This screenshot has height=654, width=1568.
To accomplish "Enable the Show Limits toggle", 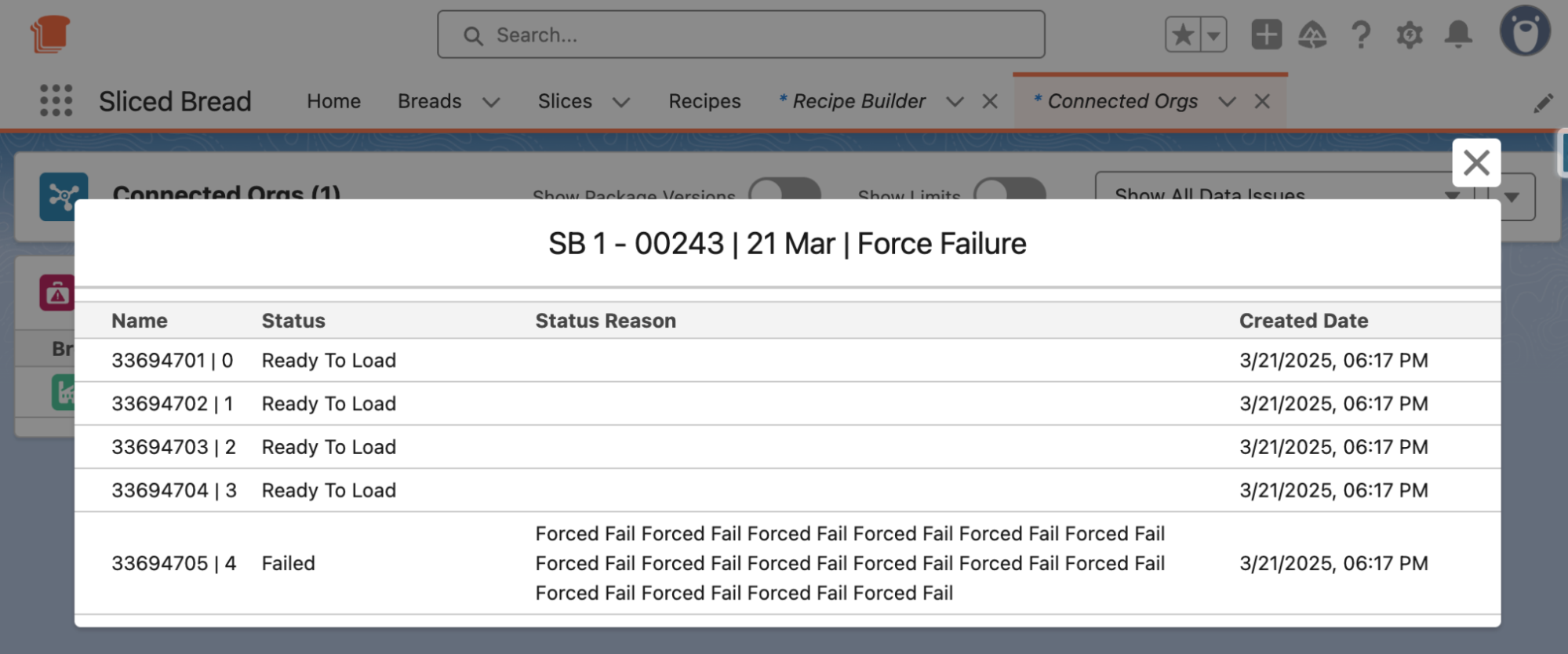I will [x=1010, y=190].
